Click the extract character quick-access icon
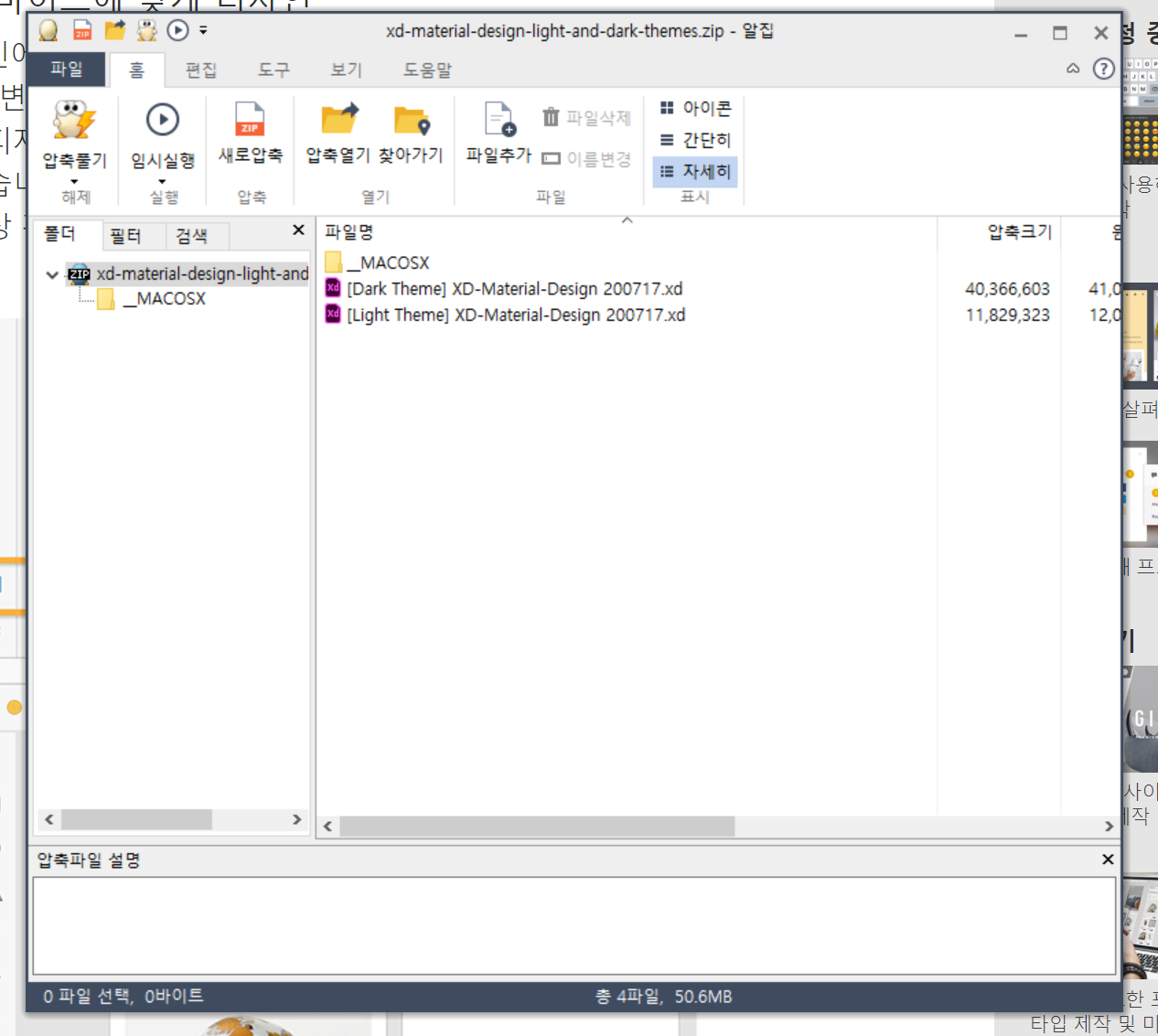Viewport: 1158px width, 1036px height. (146, 30)
